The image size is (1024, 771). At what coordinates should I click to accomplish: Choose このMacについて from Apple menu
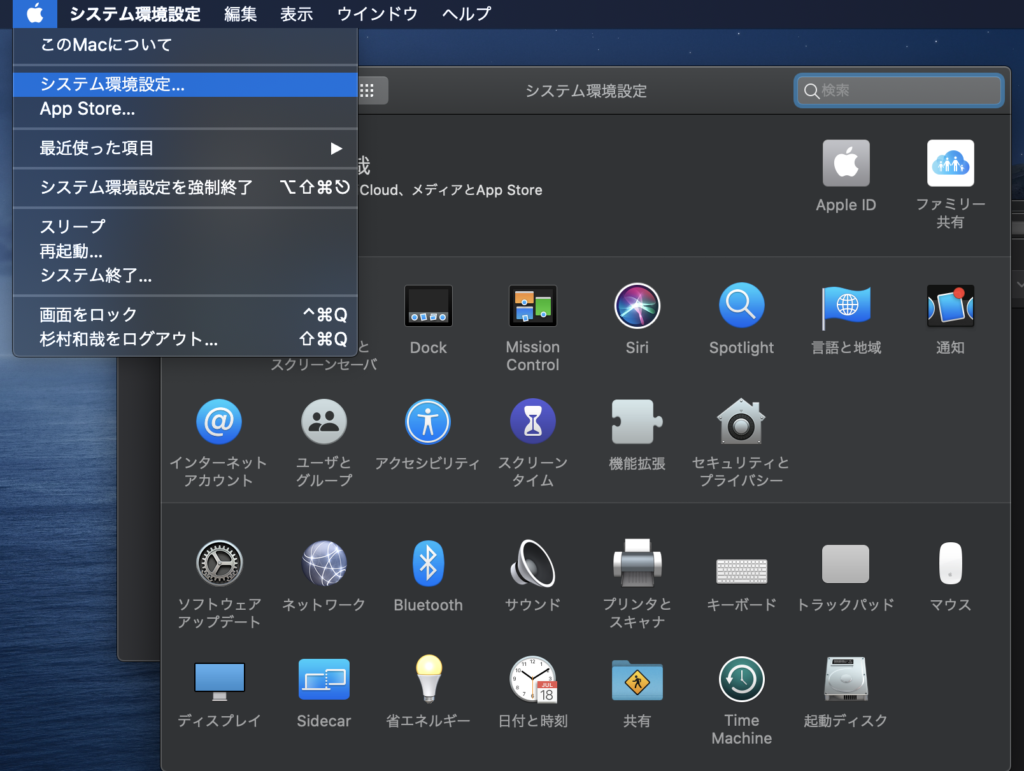pos(185,45)
